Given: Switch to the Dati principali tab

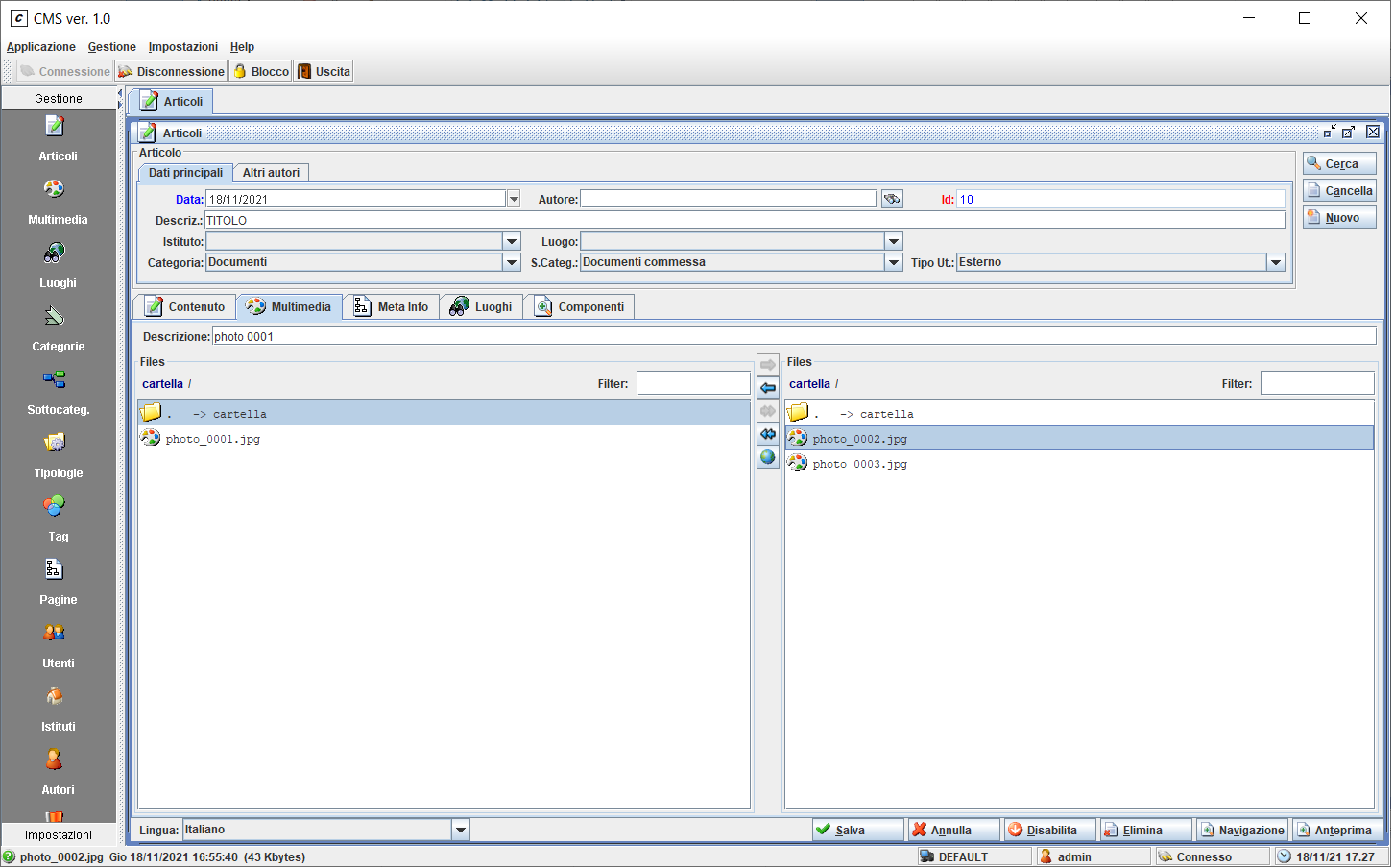Looking at the screenshot, I should click(x=185, y=173).
